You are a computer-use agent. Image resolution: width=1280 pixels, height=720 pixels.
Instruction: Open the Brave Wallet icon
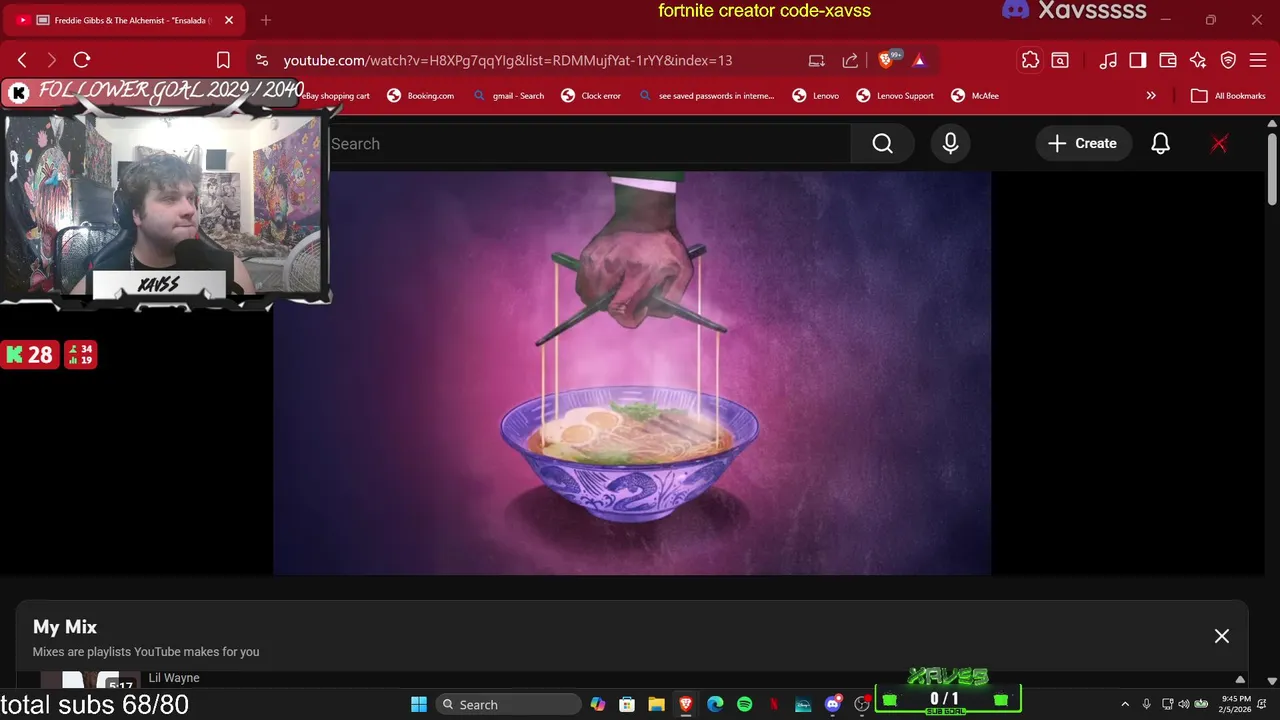point(1168,60)
